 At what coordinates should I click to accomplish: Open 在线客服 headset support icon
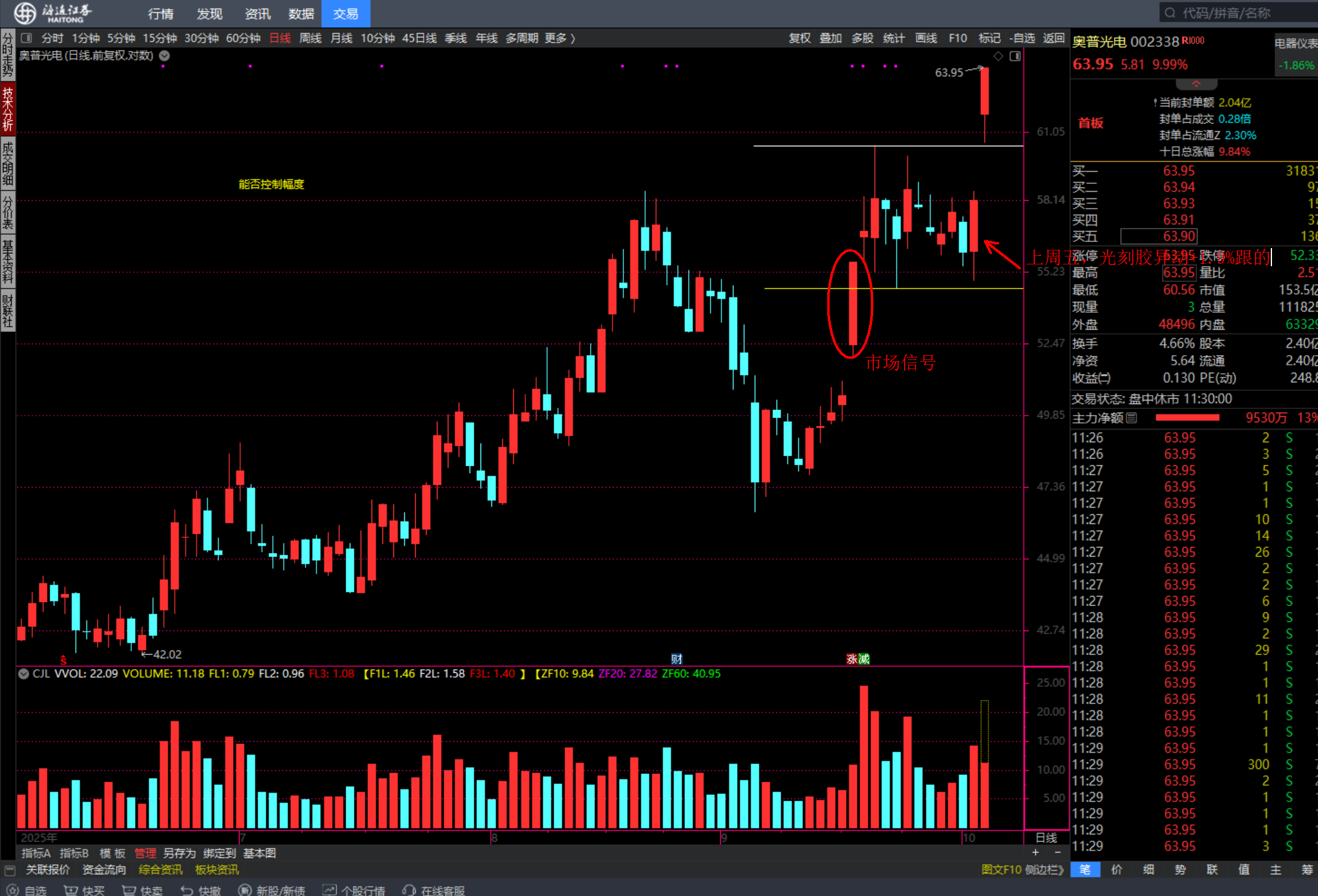(x=409, y=890)
